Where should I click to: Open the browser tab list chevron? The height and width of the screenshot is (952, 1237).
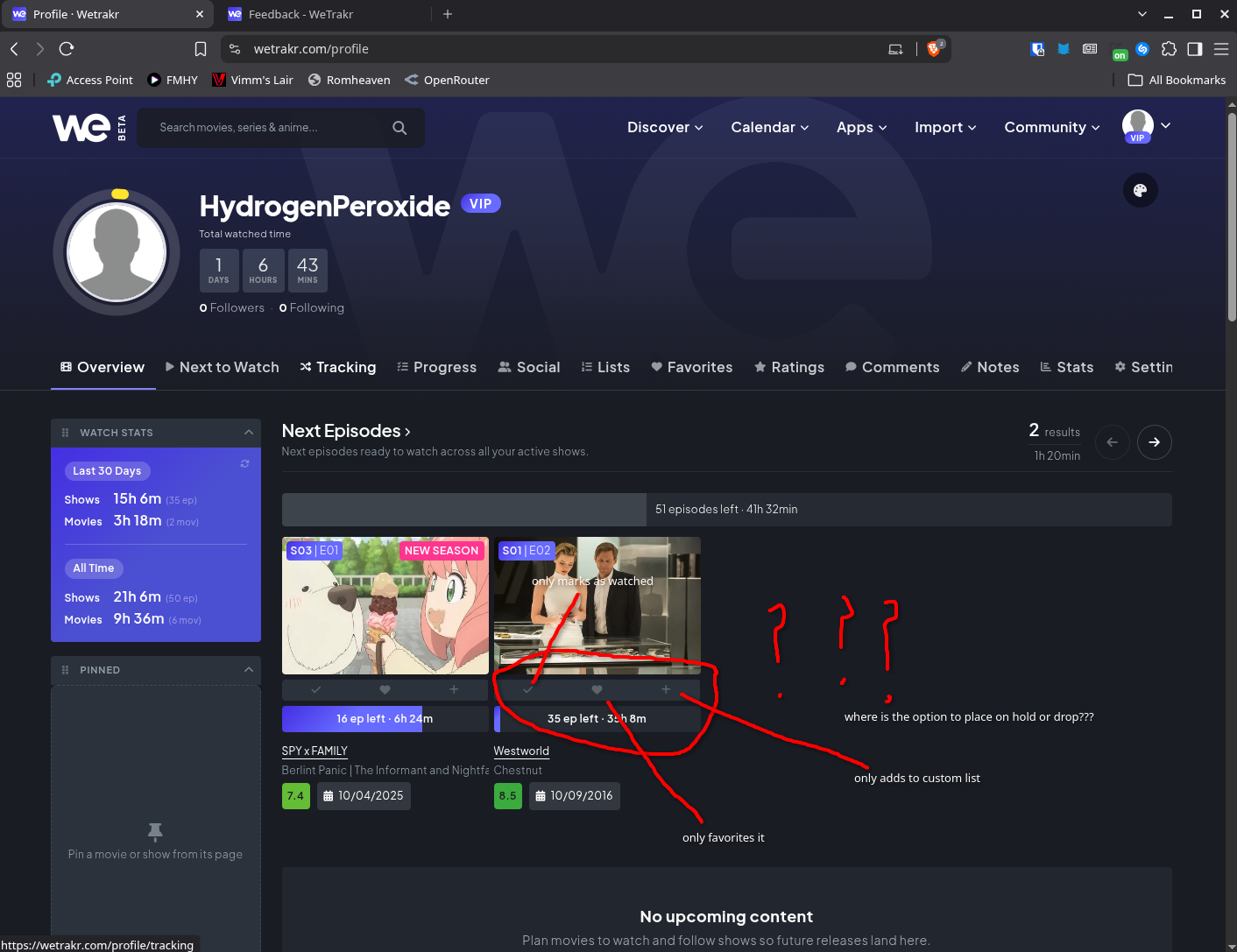tap(1142, 14)
